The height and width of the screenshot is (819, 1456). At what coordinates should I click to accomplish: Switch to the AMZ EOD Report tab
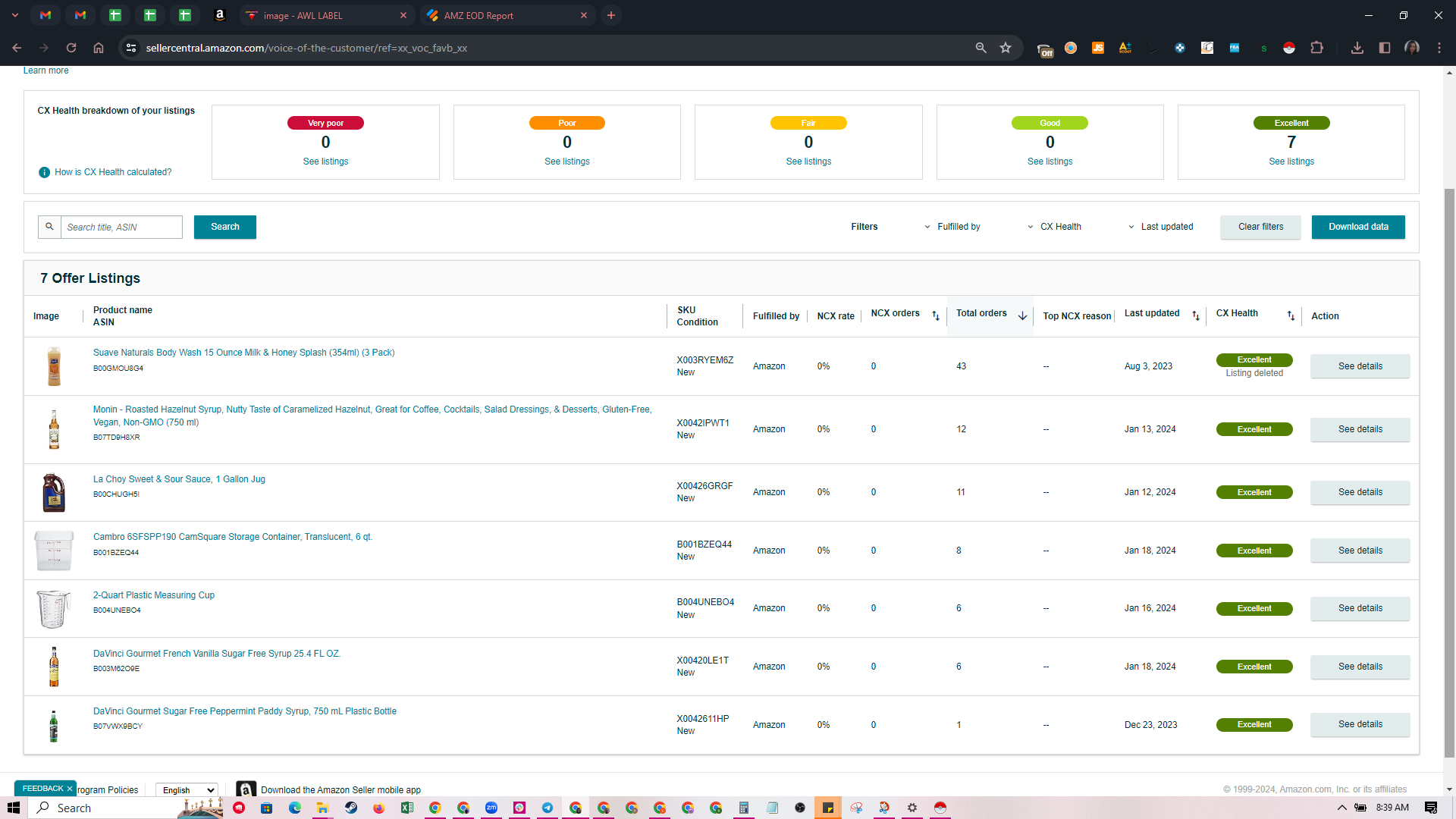[x=507, y=15]
